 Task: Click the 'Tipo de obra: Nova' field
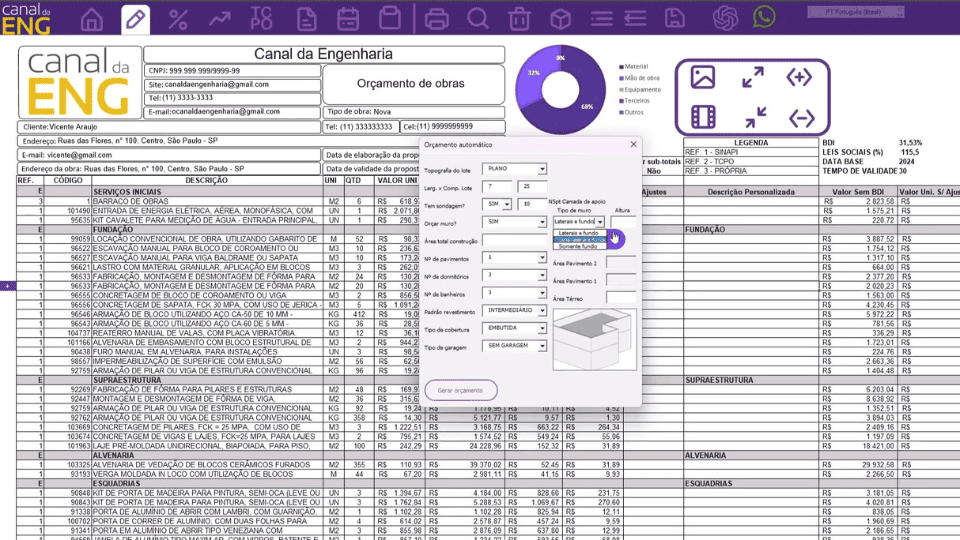(x=414, y=112)
